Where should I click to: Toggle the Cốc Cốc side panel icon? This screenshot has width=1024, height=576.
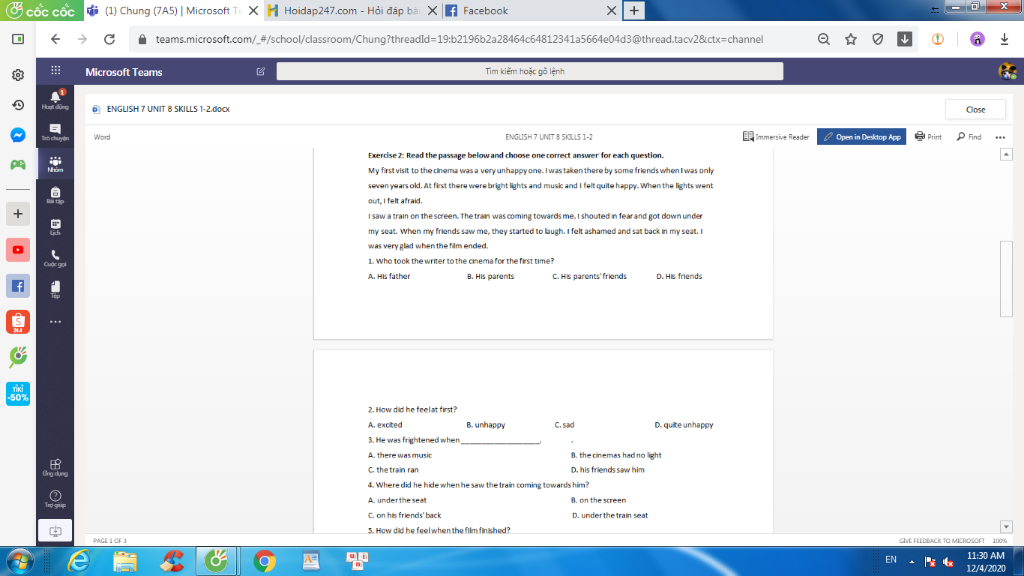click(x=18, y=39)
